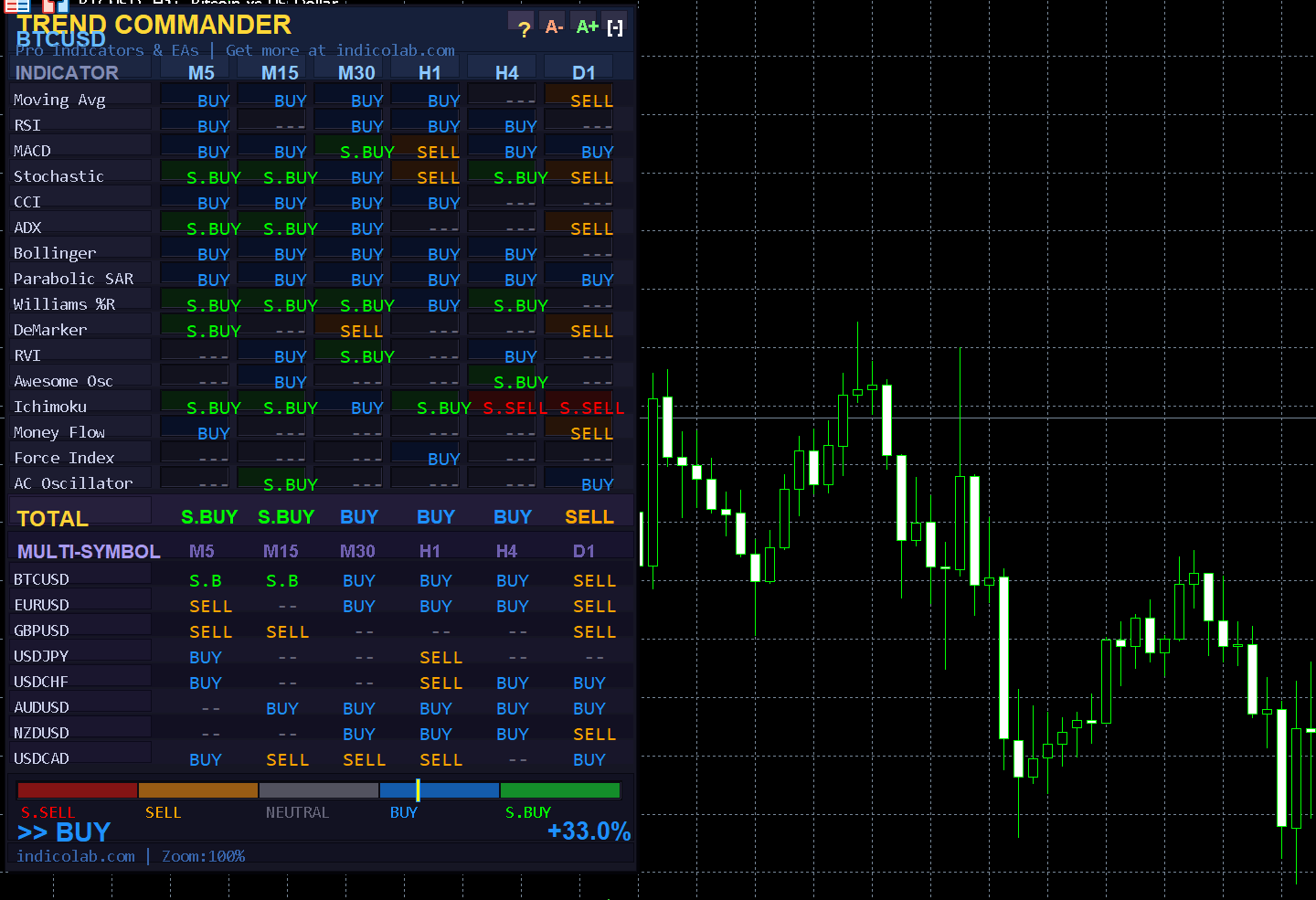Open the USDCAD symbol row

tap(42, 758)
